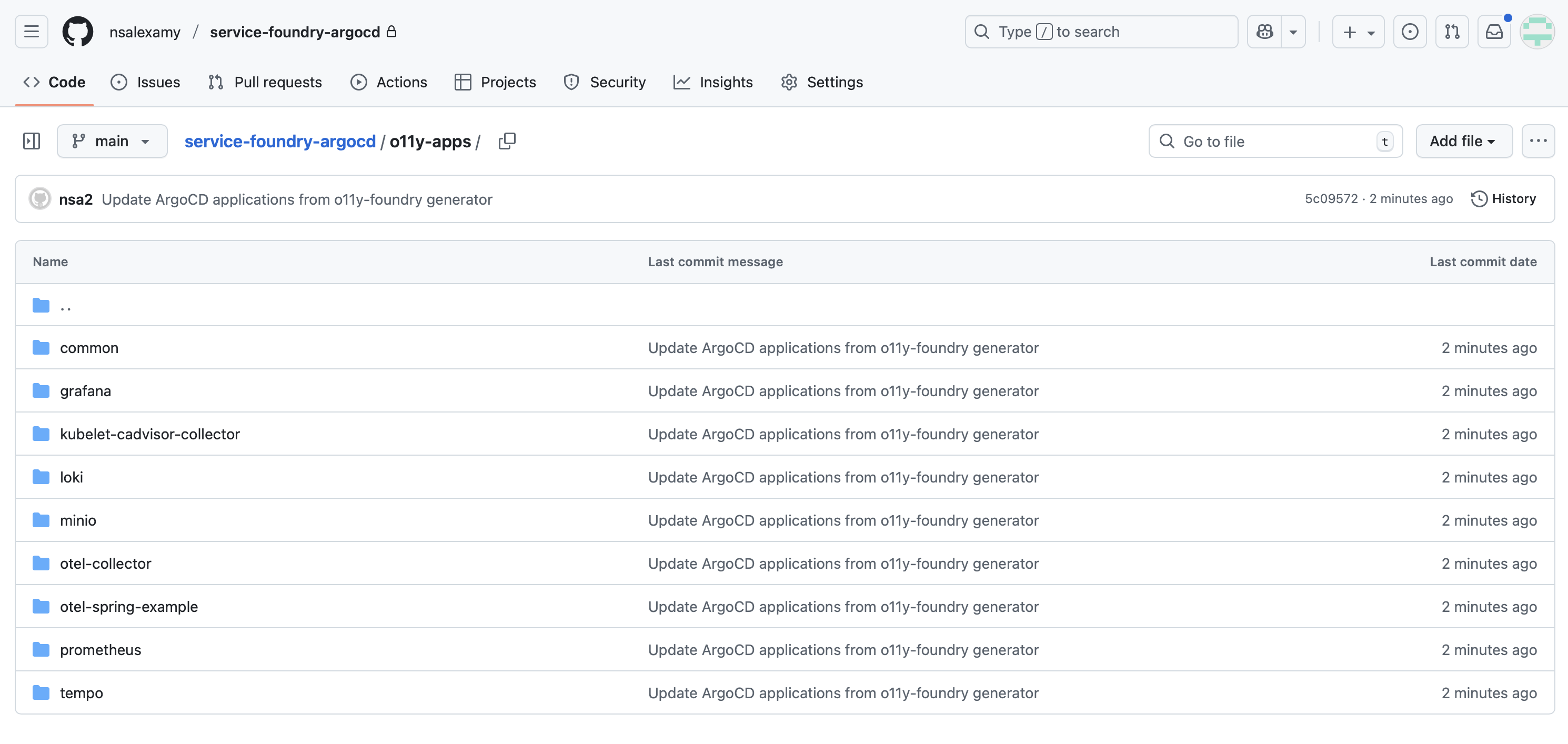1568x744 pixels.
Task: Expand the Copilot dropdown arrow
Action: coord(1293,32)
